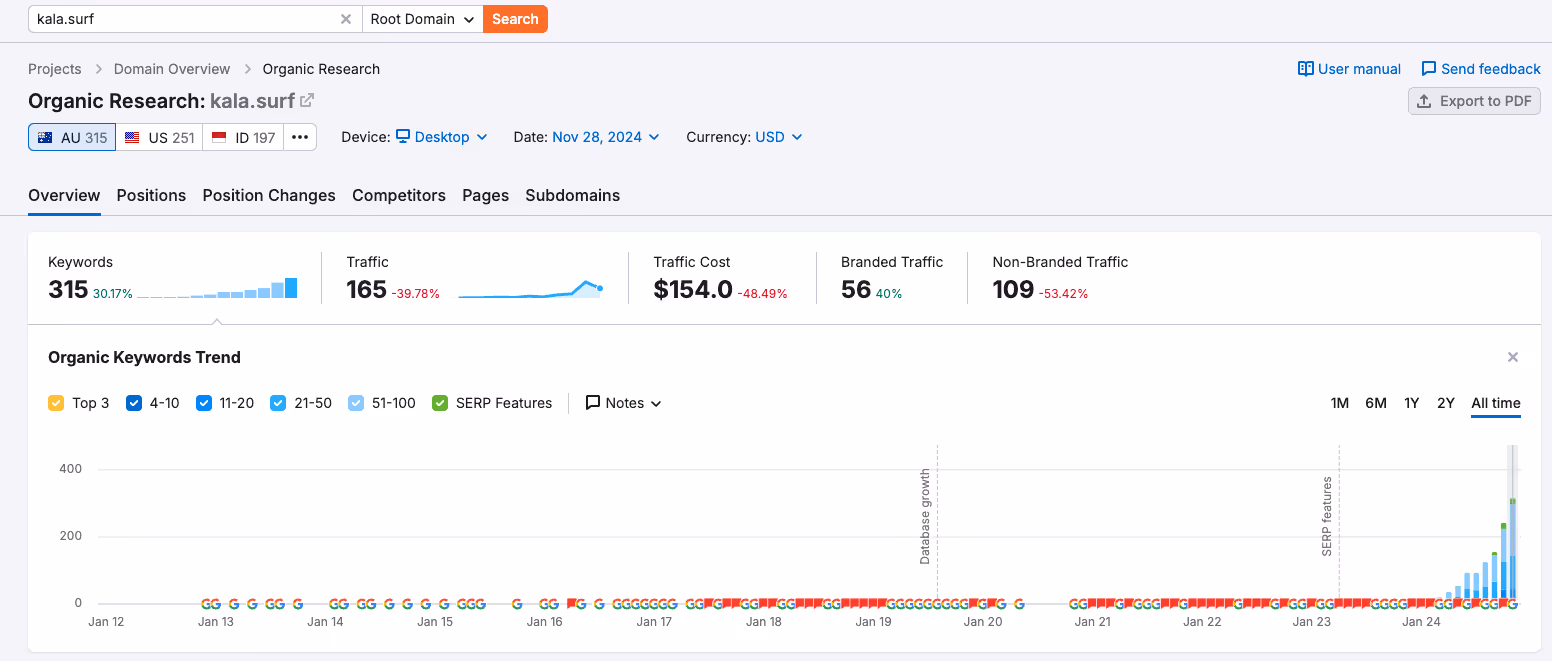Select the 1M time range
This screenshot has height=661, width=1552.
[x=1339, y=403]
